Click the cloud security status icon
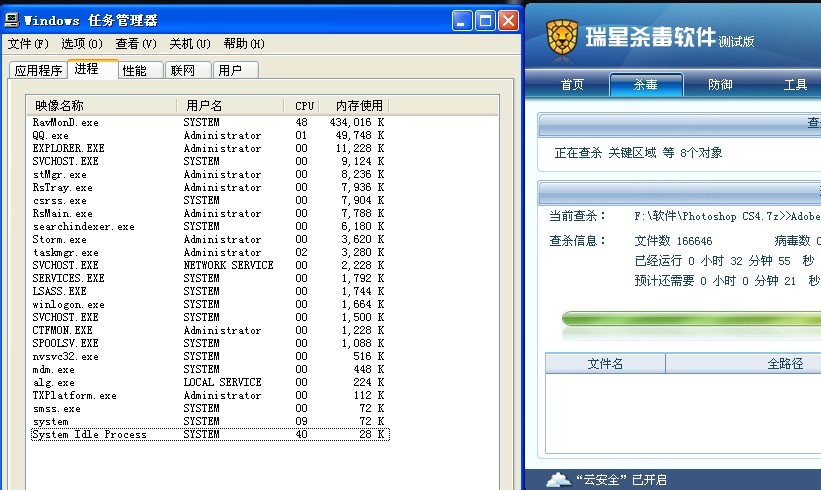The image size is (821, 490). [x=558, y=479]
